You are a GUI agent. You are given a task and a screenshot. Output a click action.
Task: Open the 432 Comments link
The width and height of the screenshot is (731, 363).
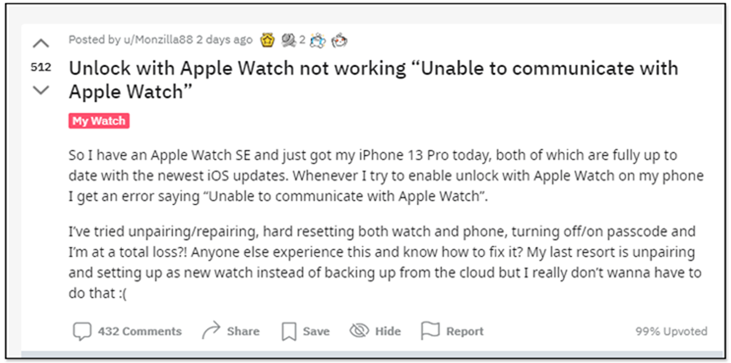coord(139,331)
